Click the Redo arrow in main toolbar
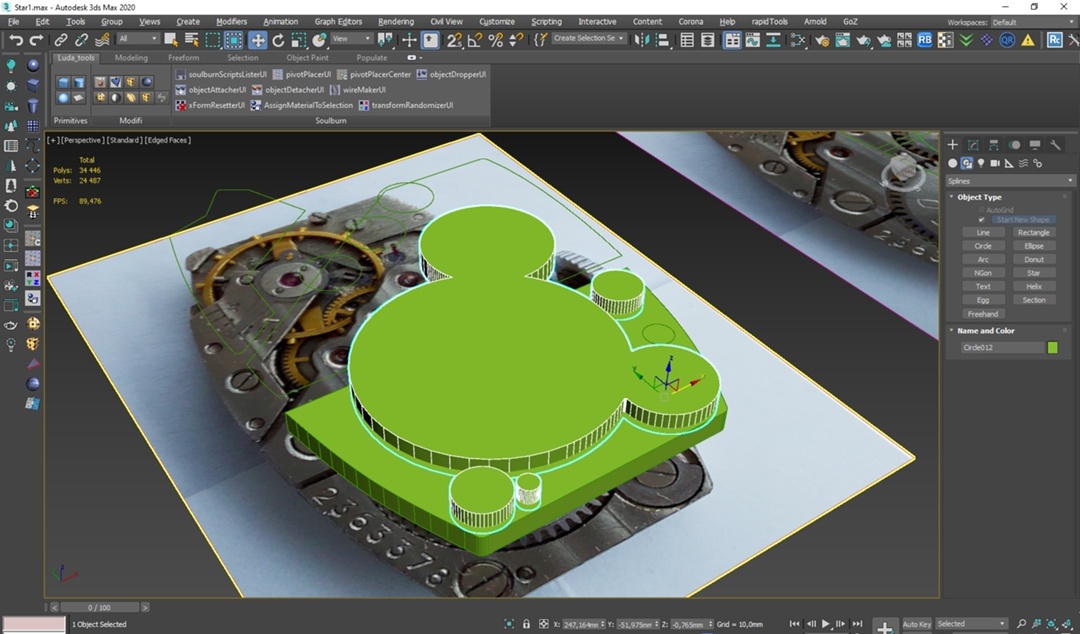This screenshot has width=1080, height=634. pyautogui.click(x=36, y=40)
